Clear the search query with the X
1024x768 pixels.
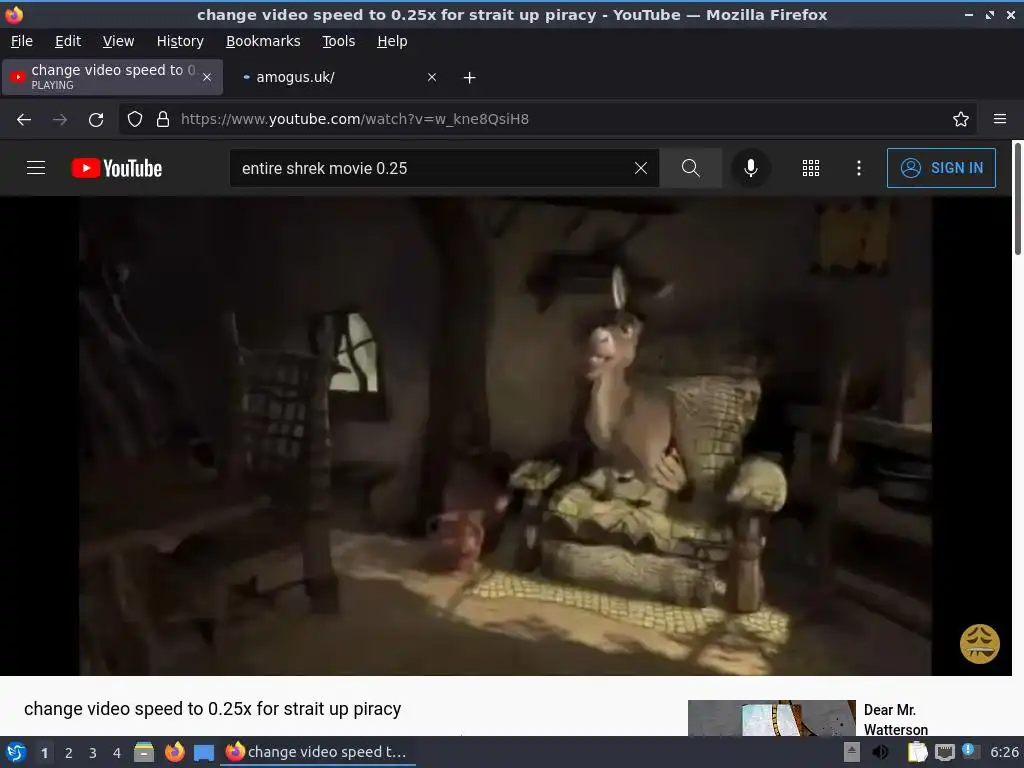tap(641, 168)
